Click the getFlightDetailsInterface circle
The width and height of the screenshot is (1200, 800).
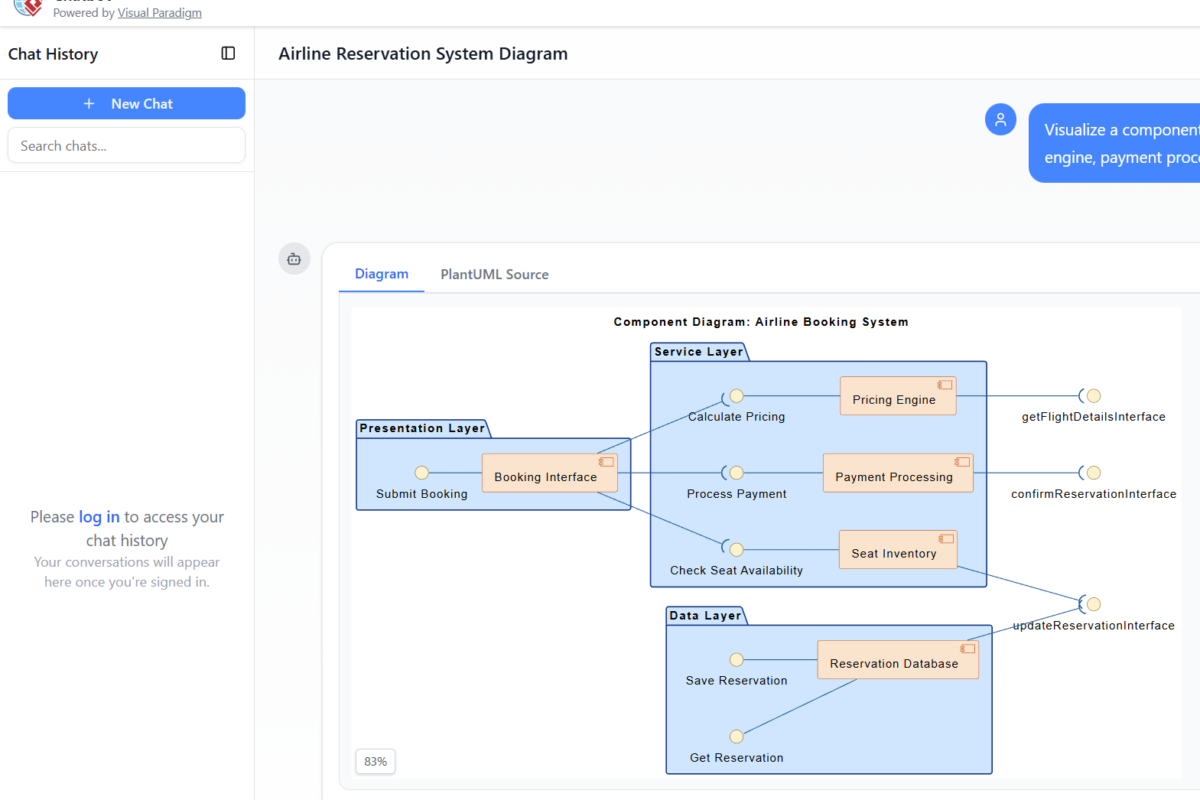(x=1093, y=396)
